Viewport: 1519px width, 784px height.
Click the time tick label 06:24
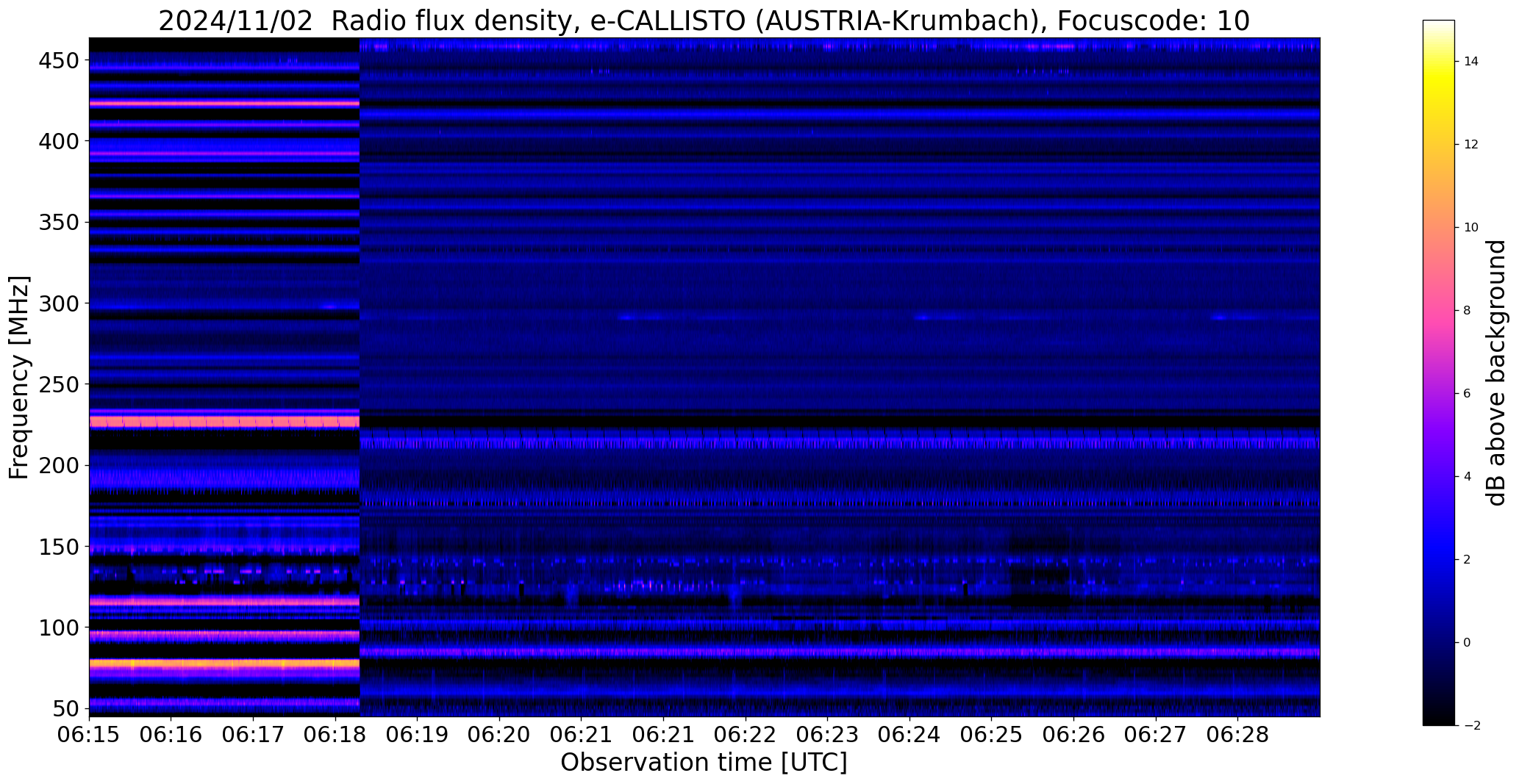click(909, 735)
